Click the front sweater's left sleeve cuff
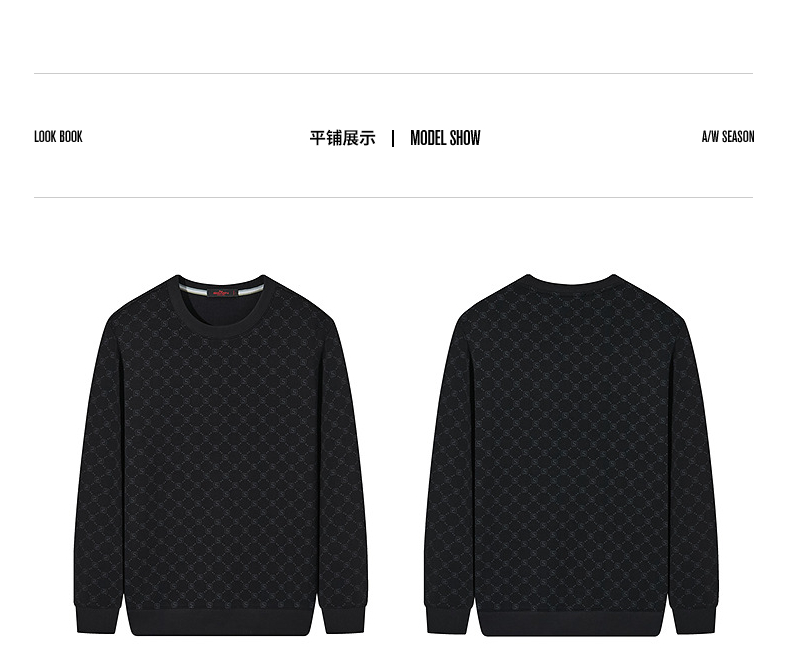Image resolution: width=790 pixels, height=663 pixels. click(96, 620)
